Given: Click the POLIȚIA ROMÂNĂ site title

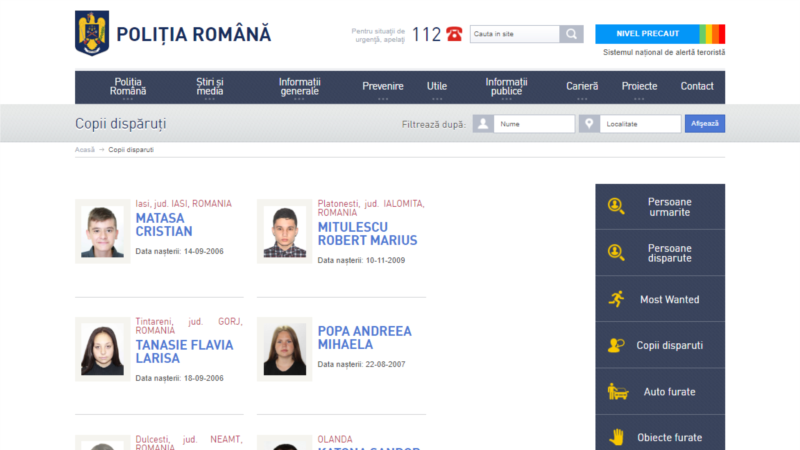Looking at the screenshot, I should 194,35.
